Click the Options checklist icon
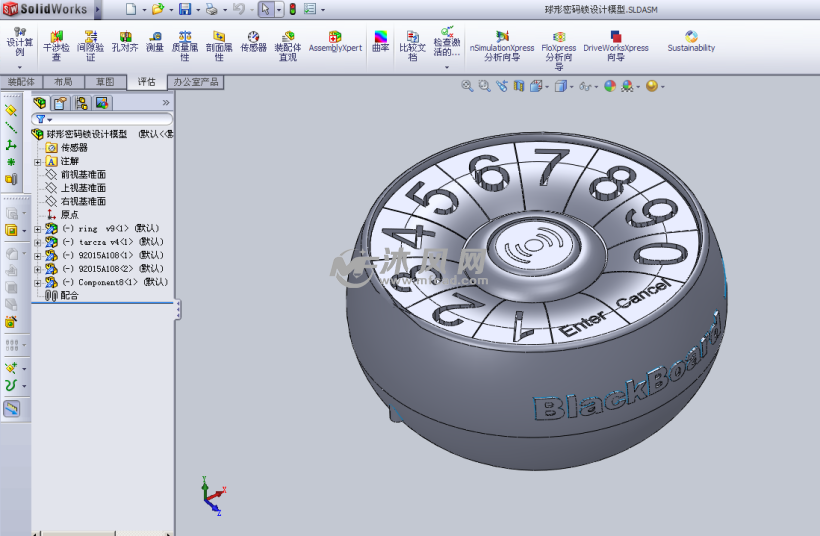The image size is (820, 536). pos(310,9)
